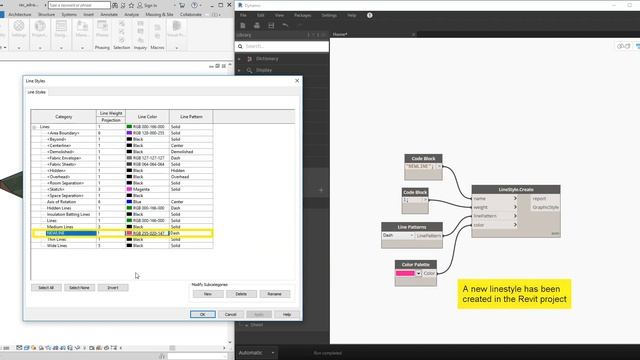Click the Blue color swatch for Axis of Rotation
This screenshot has width=640, height=360.
pyautogui.click(x=129, y=202)
